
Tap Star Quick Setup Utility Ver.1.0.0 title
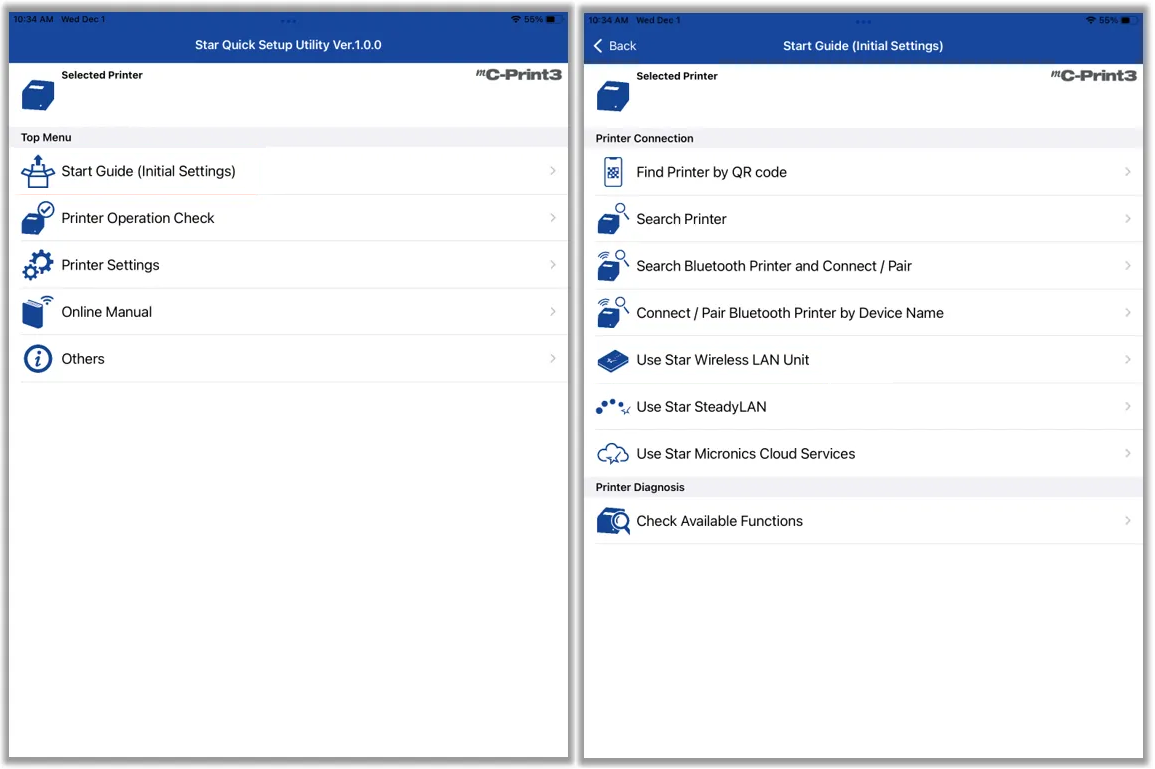coord(288,45)
